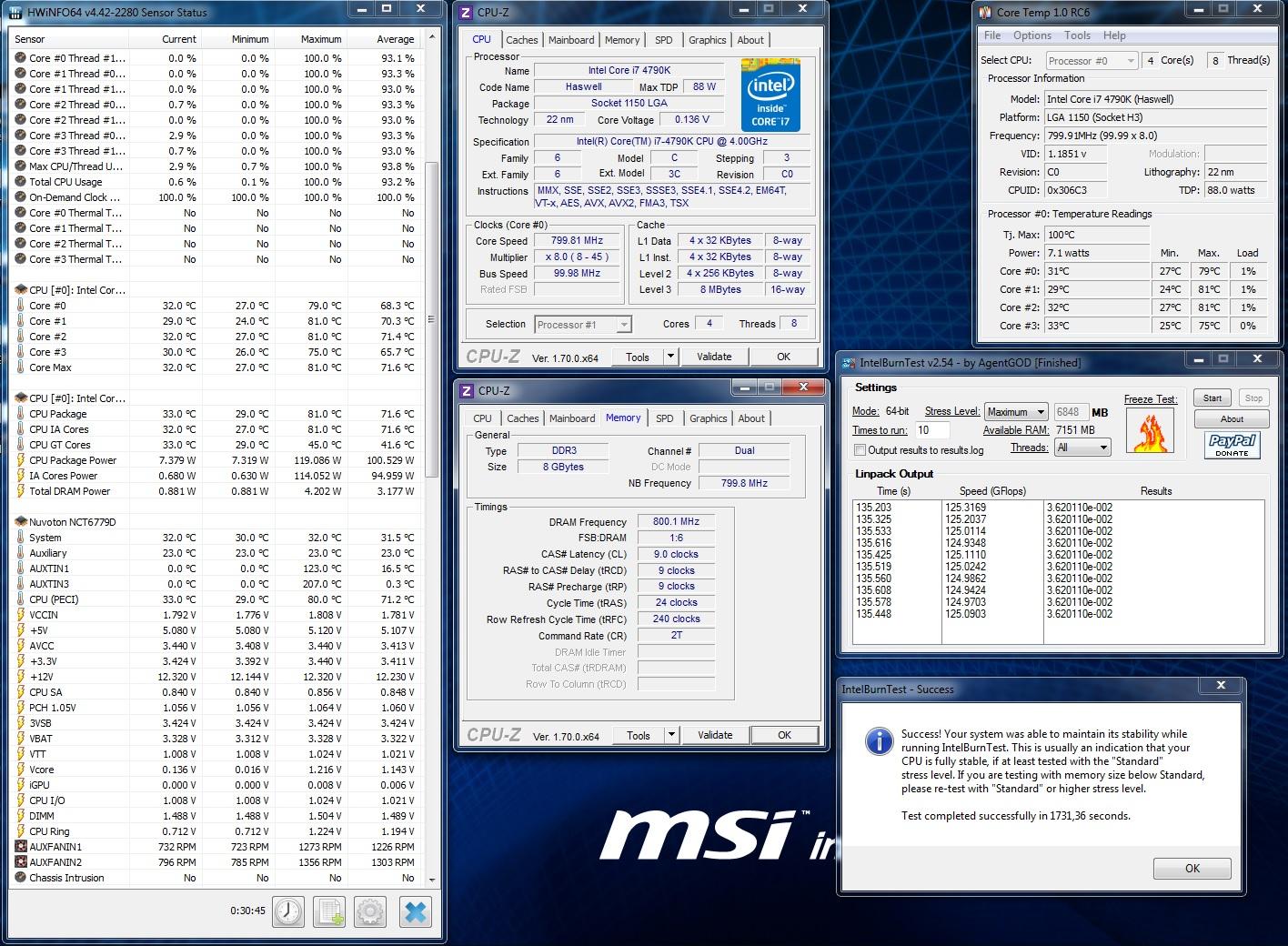The height and width of the screenshot is (946, 1288).
Task: Click the HWiNFO64 title bar icon
Action: coord(16,13)
